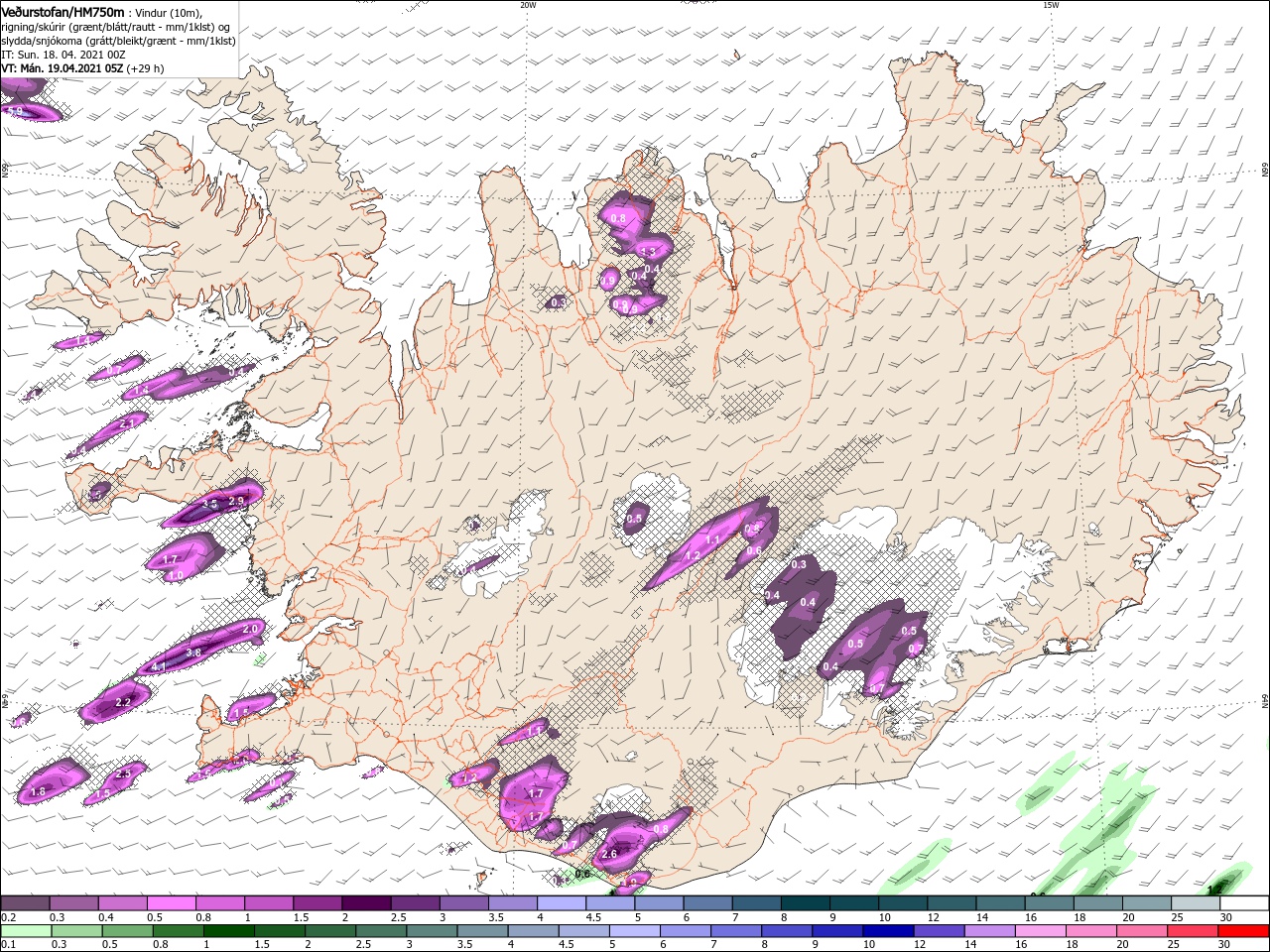1270x952 pixels.
Task: Click the 2.2 precipitation value
Action: click(123, 702)
